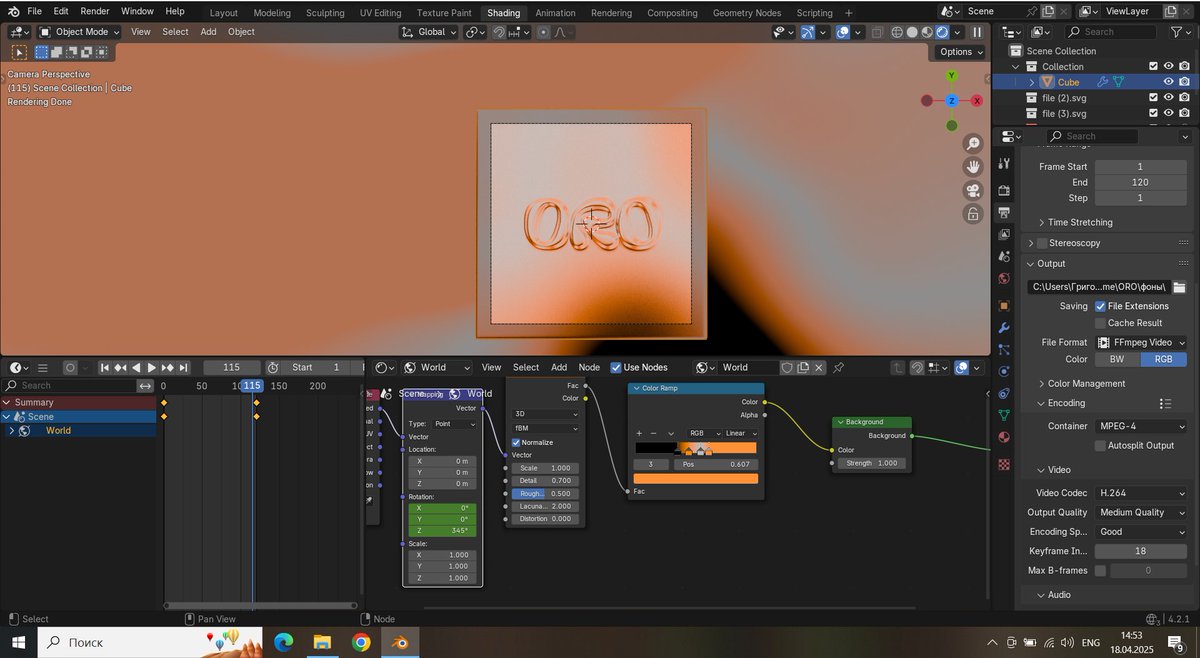Unlink the World datablock with X icon
Viewport: 1200px width, 658px height.
click(819, 368)
